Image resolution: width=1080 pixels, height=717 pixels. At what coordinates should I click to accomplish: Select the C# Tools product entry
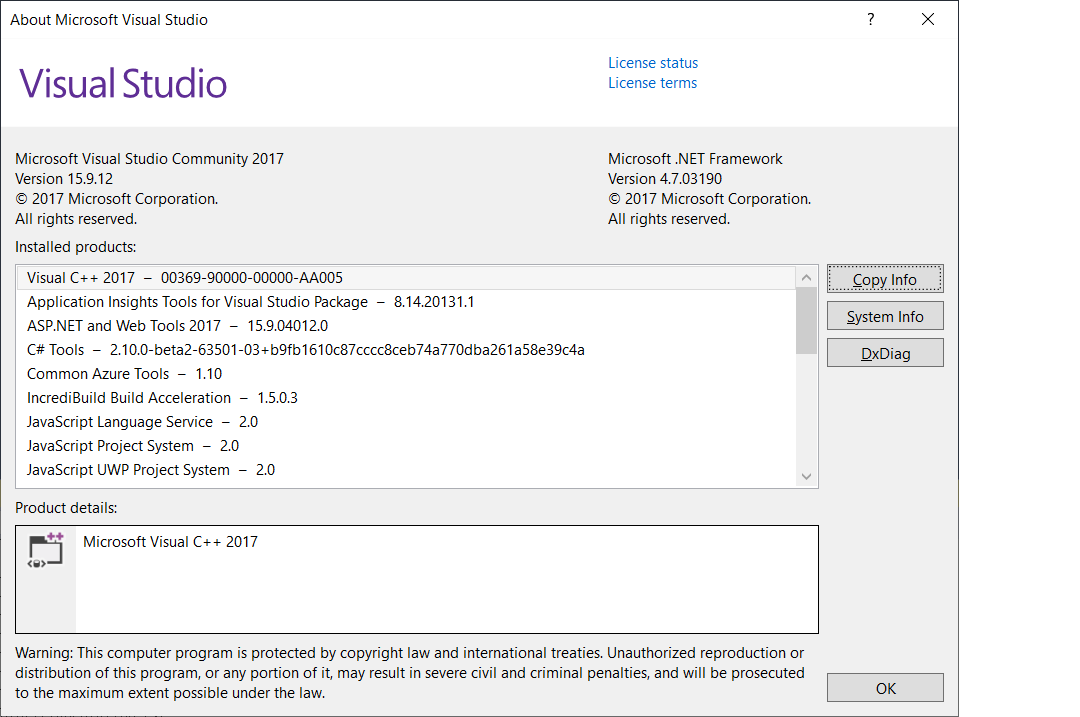[x=305, y=350]
